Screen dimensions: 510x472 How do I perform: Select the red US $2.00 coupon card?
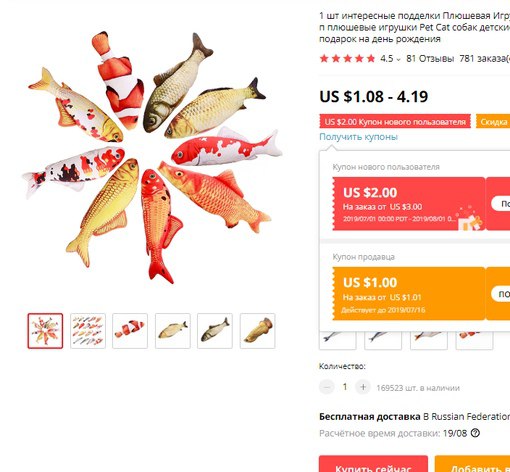[409, 204]
